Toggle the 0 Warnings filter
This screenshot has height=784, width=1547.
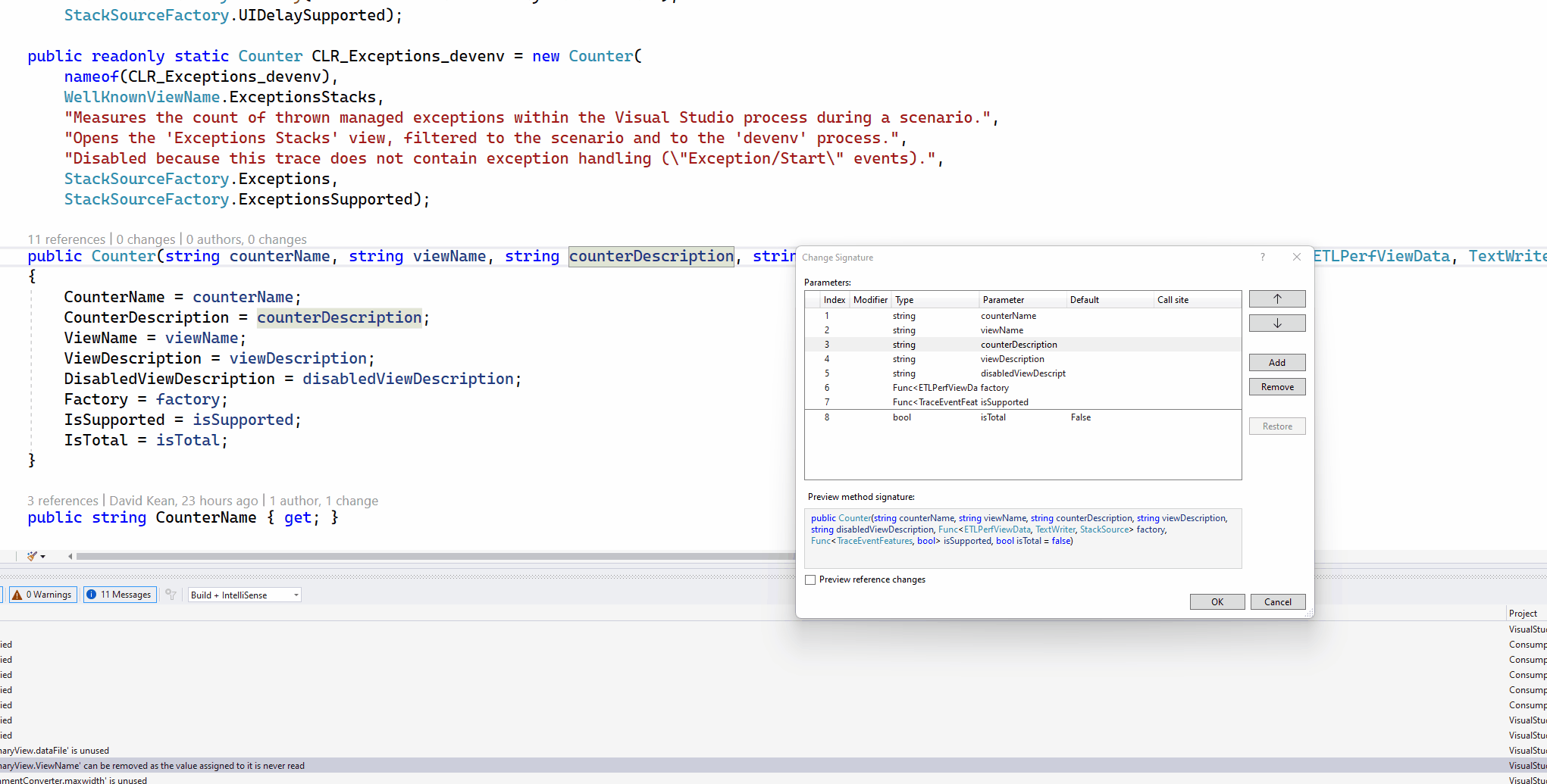[x=42, y=595]
